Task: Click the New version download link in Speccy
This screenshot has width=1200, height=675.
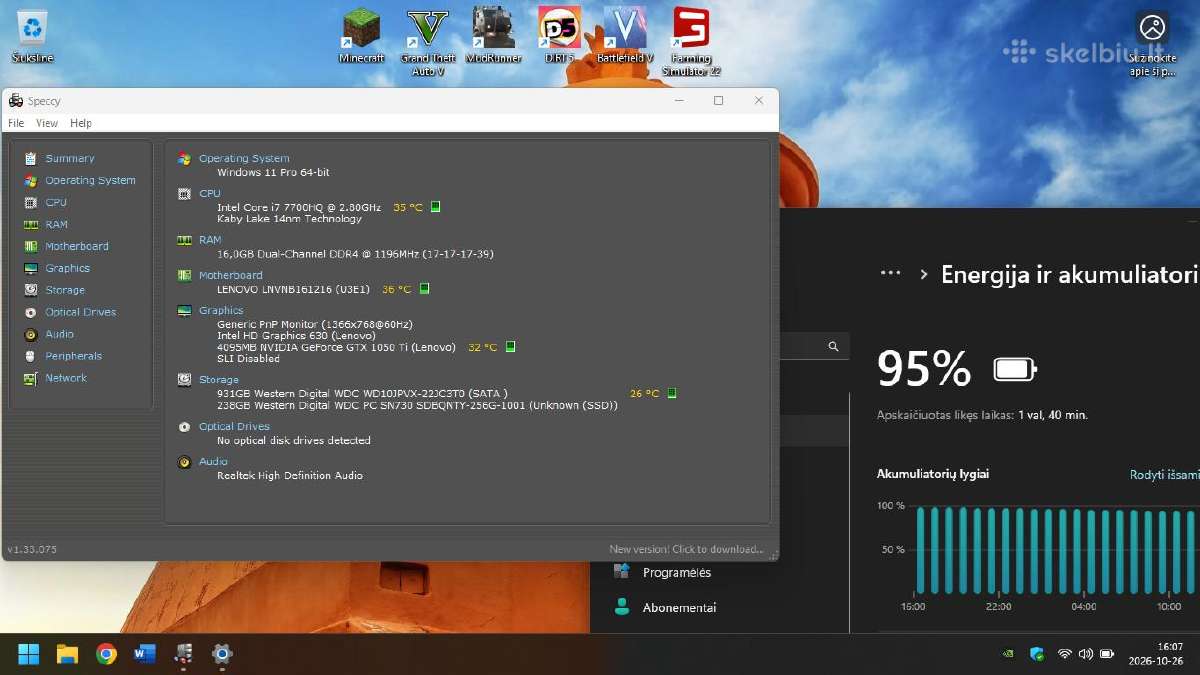Action: 686,549
